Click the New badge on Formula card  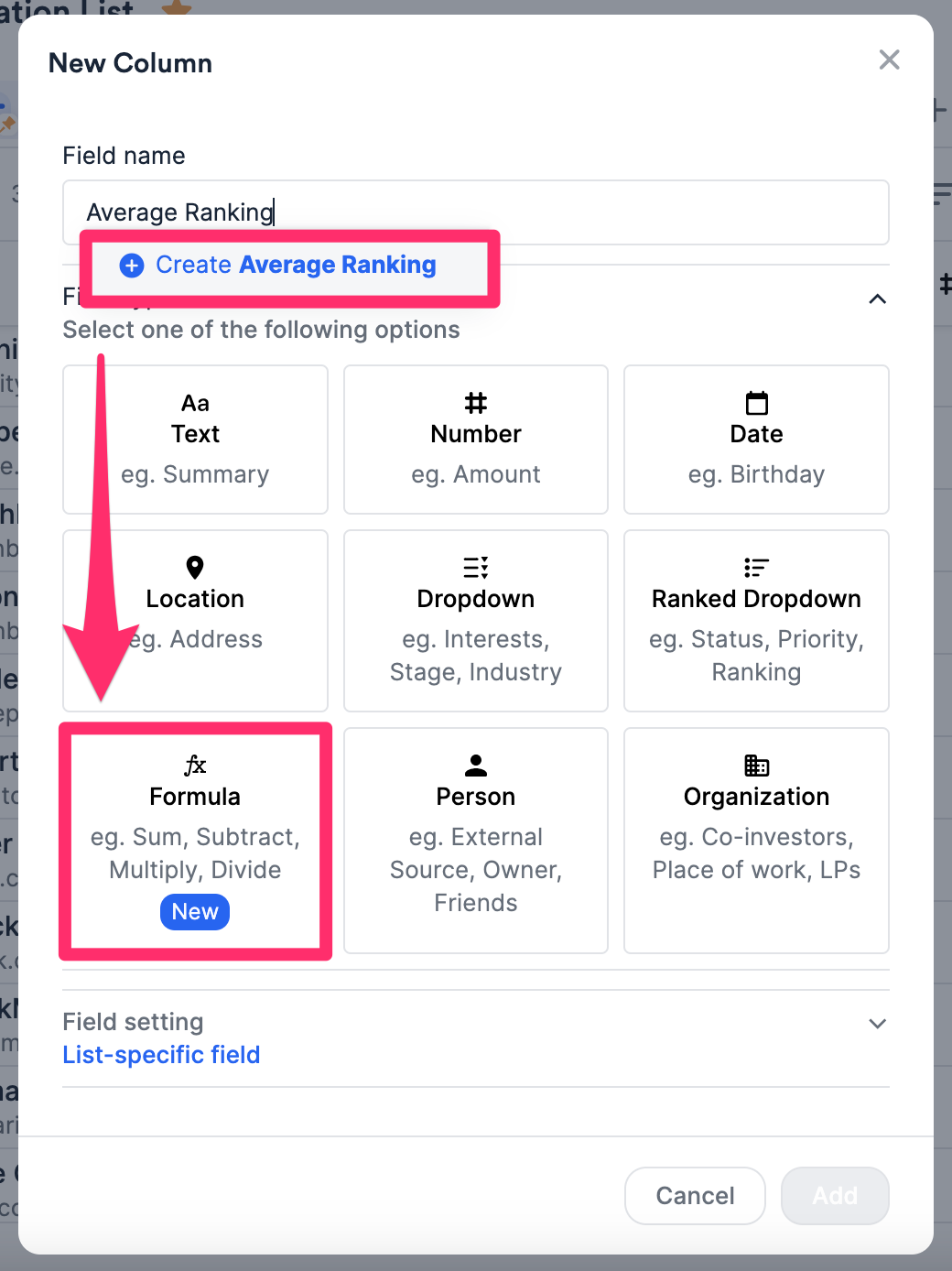[195, 912]
